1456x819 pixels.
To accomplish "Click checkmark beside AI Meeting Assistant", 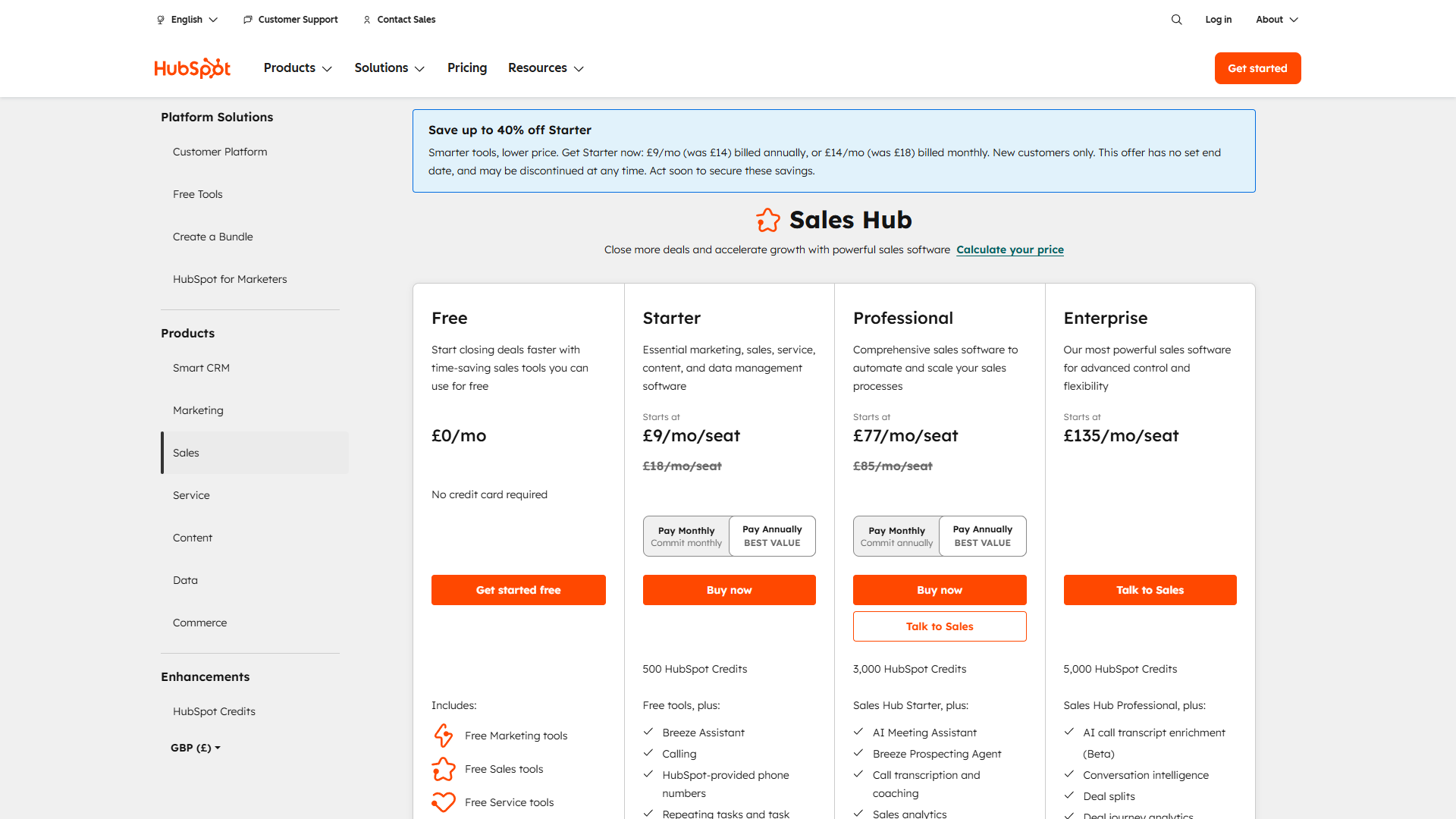I will point(858,732).
